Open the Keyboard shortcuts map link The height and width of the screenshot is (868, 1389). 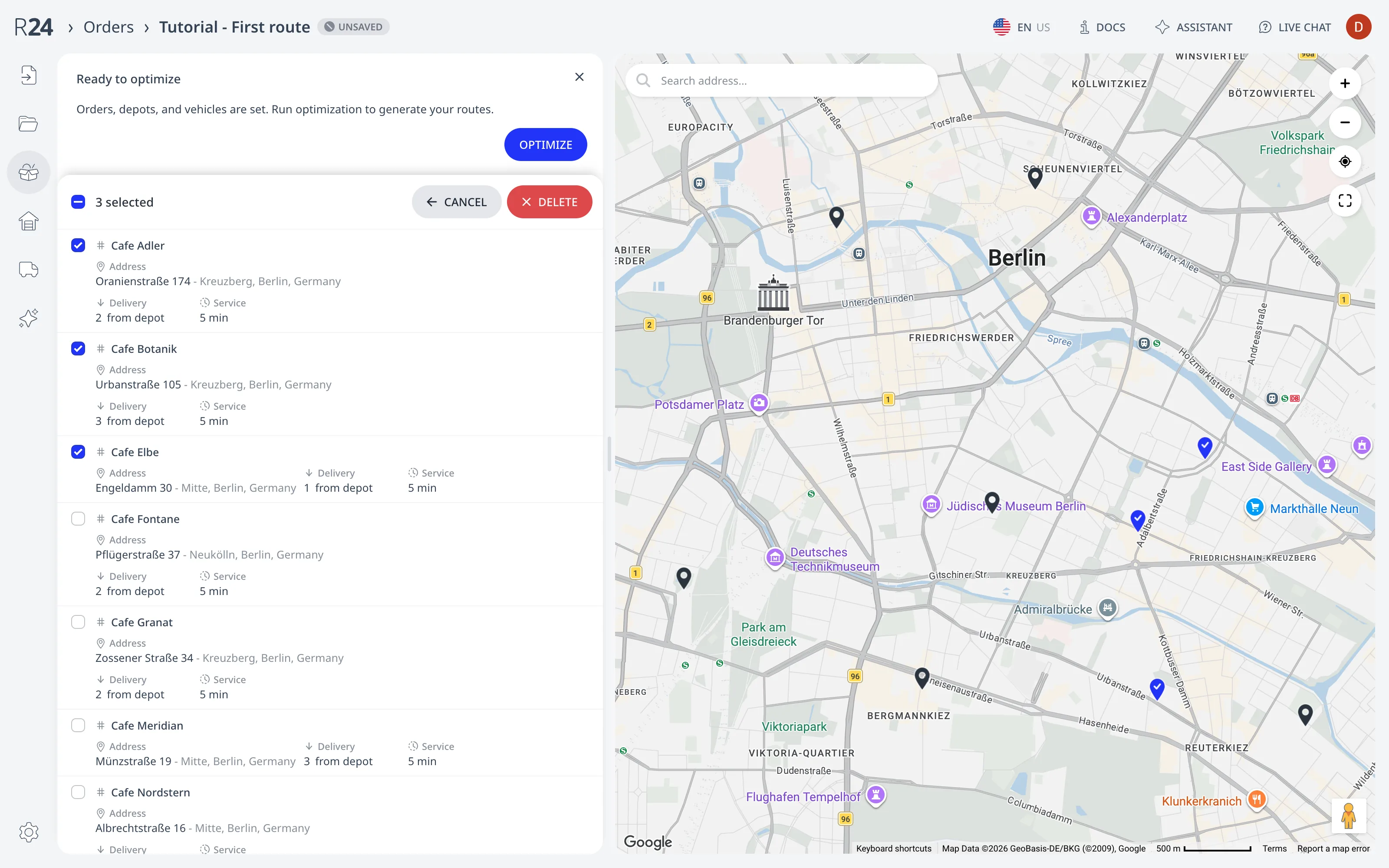pyautogui.click(x=894, y=848)
